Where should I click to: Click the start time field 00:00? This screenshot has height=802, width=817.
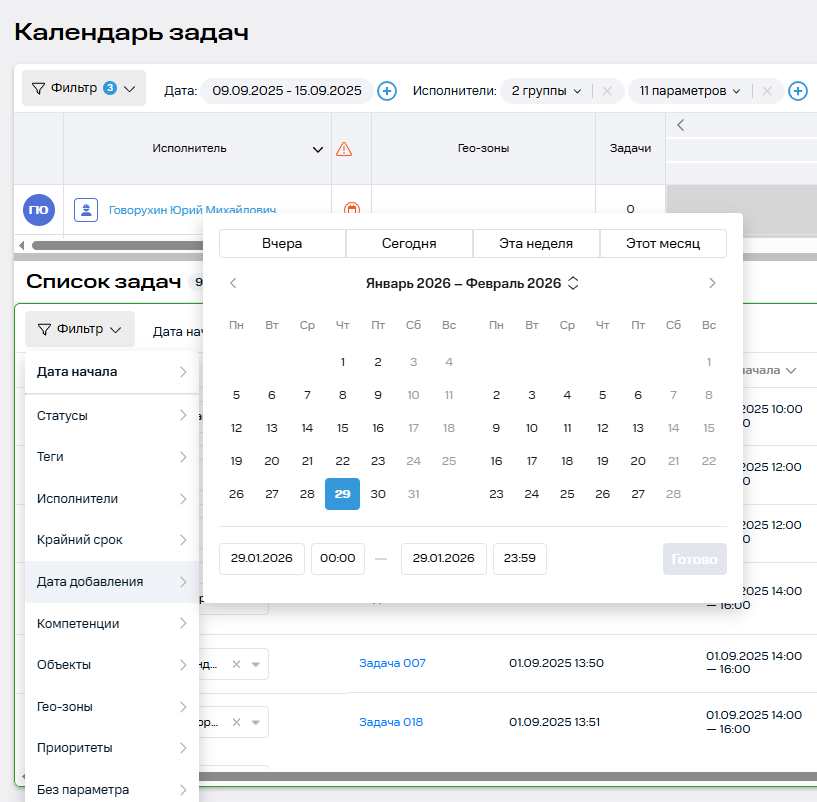(x=337, y=559)
